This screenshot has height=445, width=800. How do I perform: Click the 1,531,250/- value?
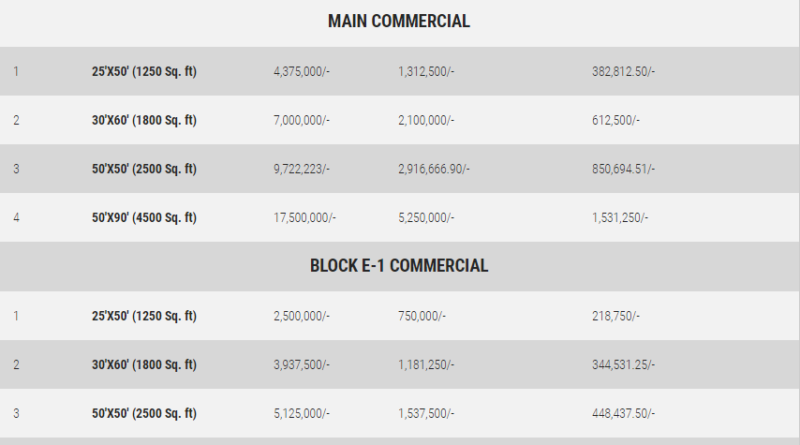pos(619,218)
